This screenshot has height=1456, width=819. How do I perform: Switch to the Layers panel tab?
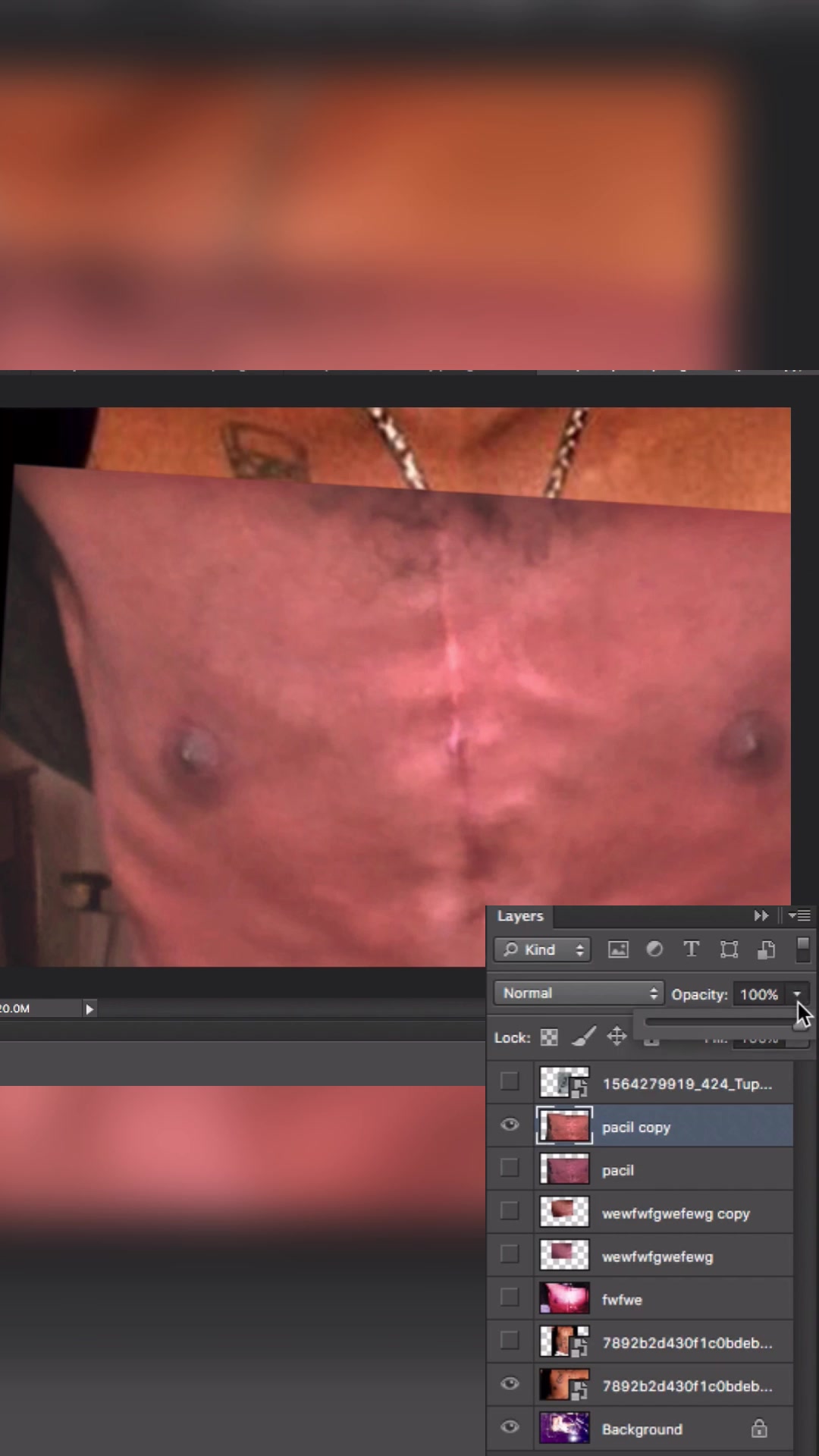(520, 916)
